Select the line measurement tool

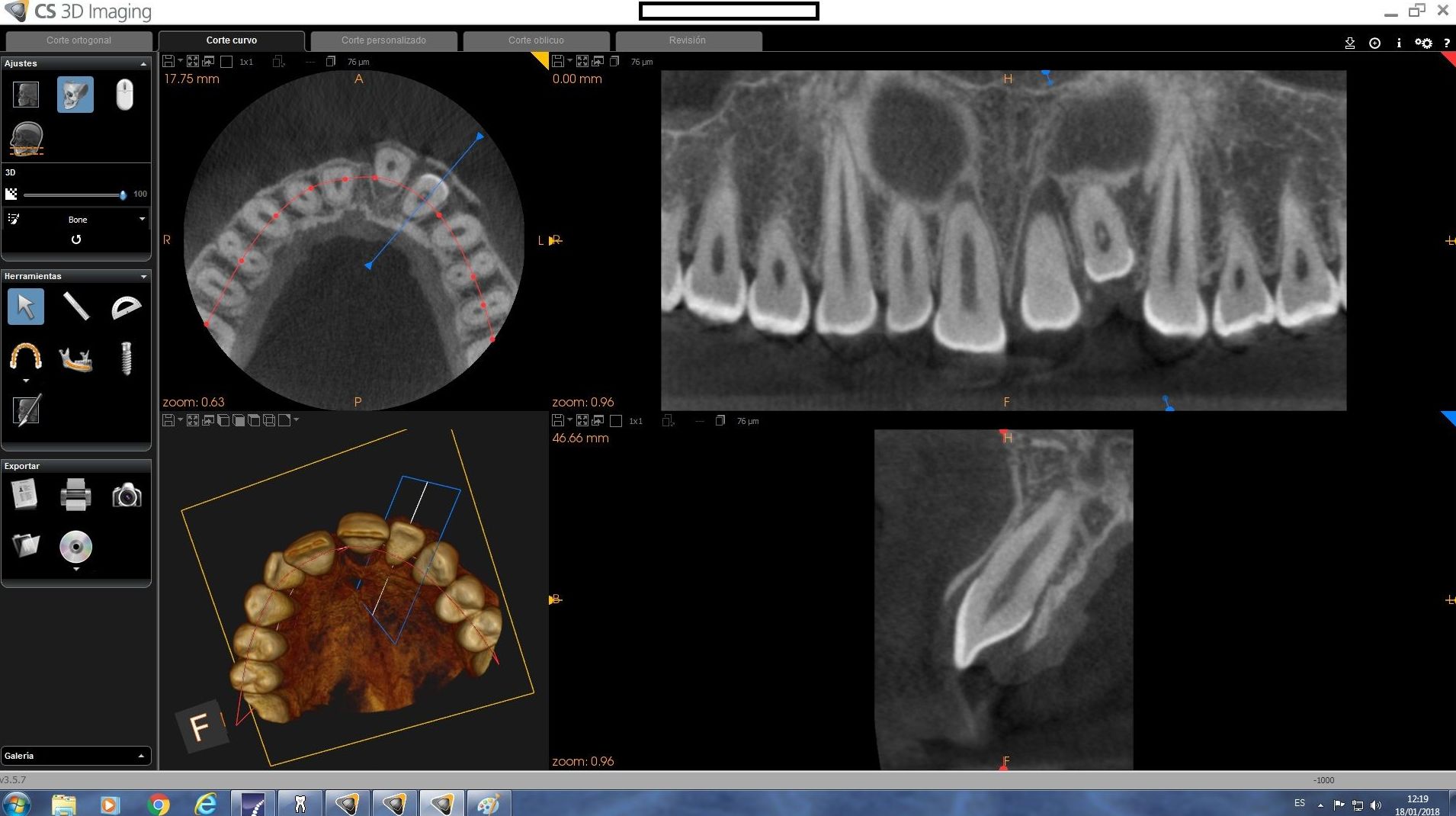(x=76, y=307)
